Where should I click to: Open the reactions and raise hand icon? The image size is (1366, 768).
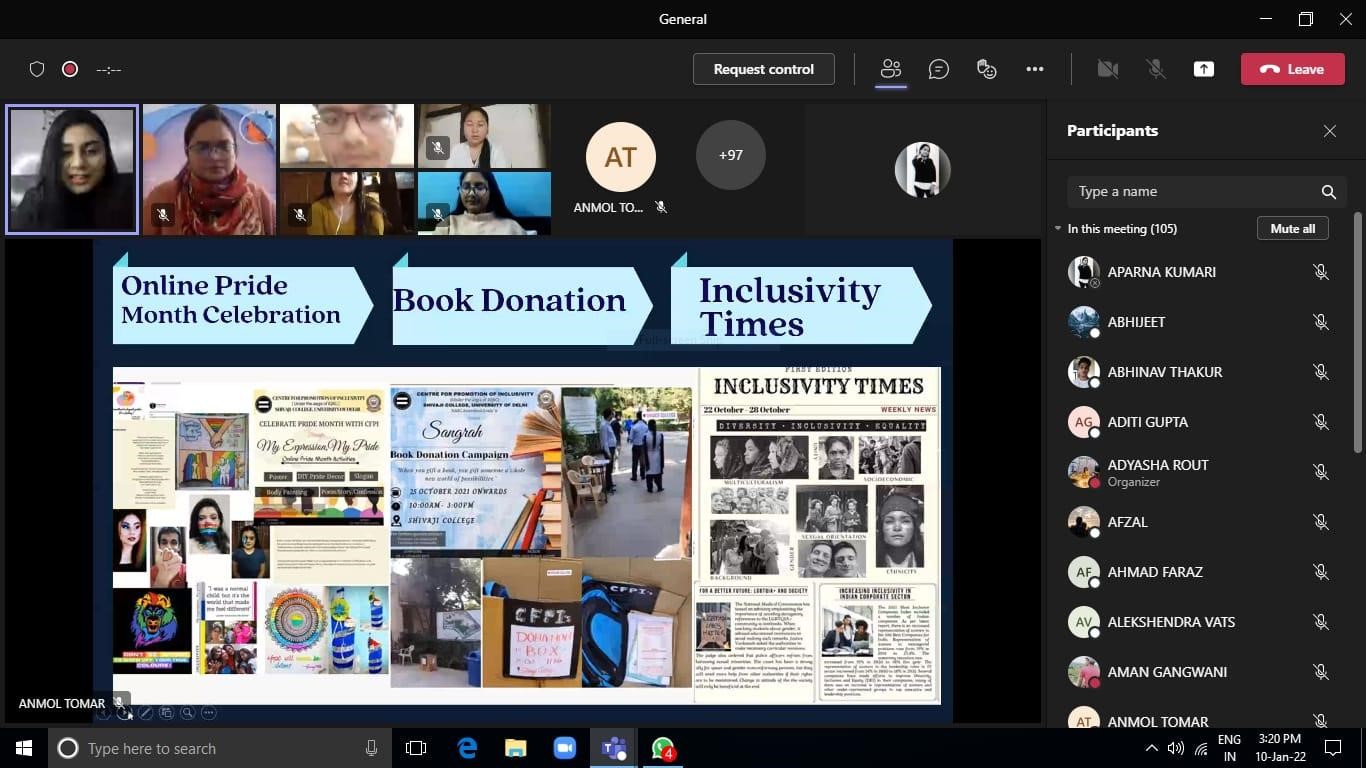987,69
